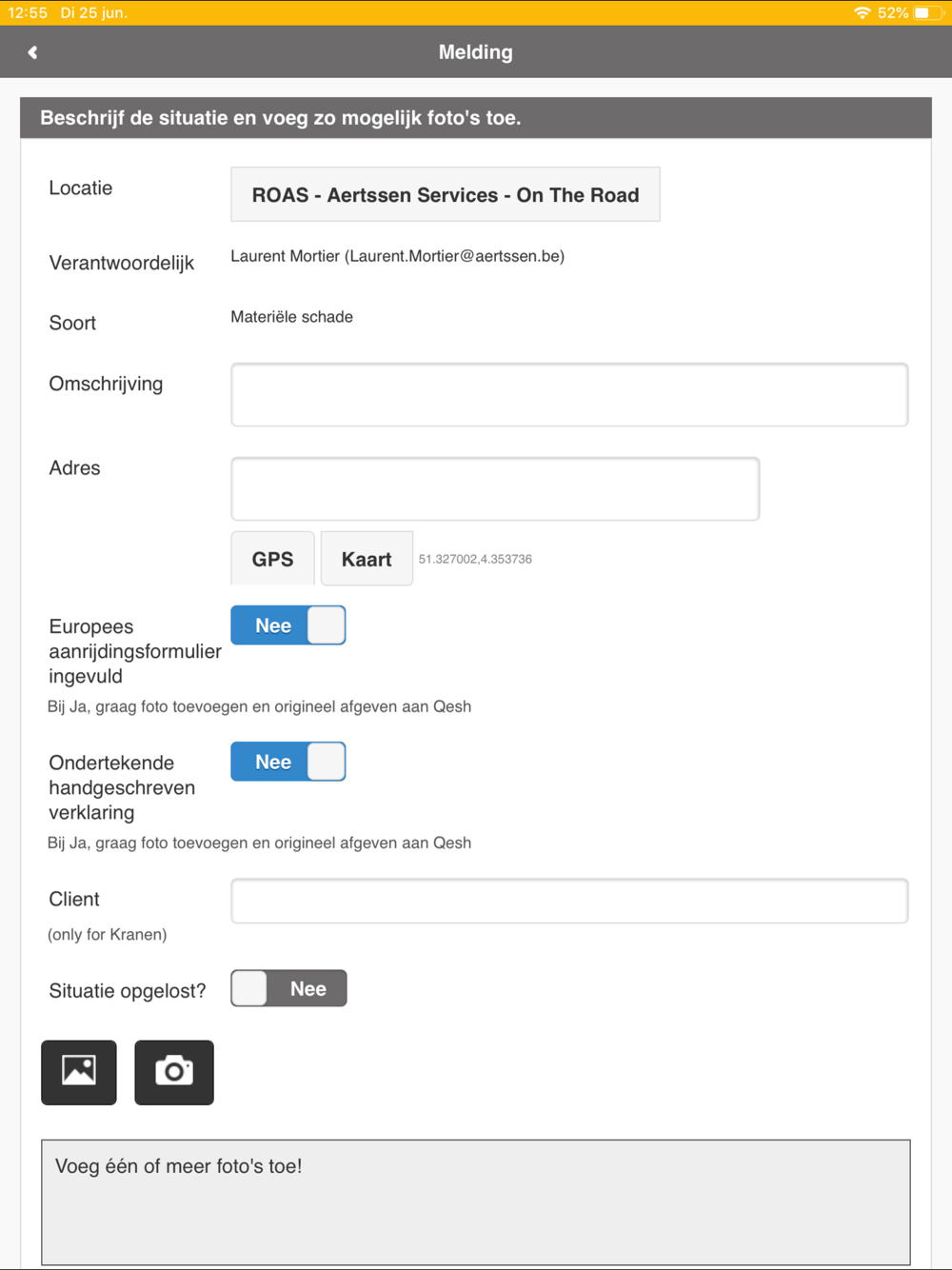Image resolution: width=952 pixels, height=1270 pixels.
Task: Select the Adres input field
Action: pyautogui.click(x=495, y=488)
